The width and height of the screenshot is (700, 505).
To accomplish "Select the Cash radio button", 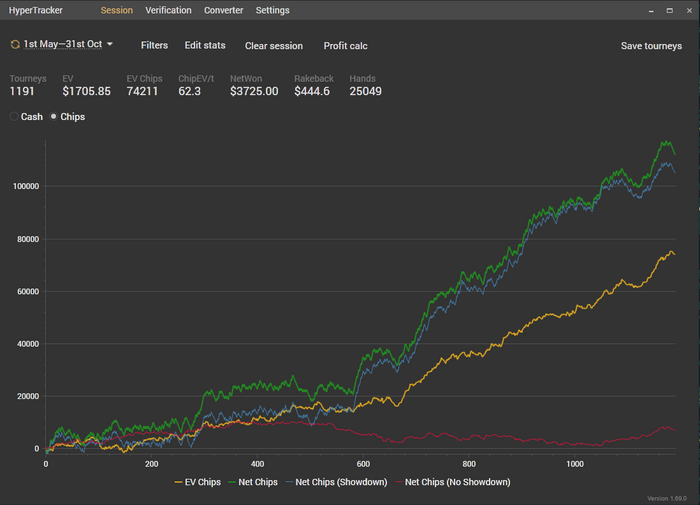I will point(14,117).
